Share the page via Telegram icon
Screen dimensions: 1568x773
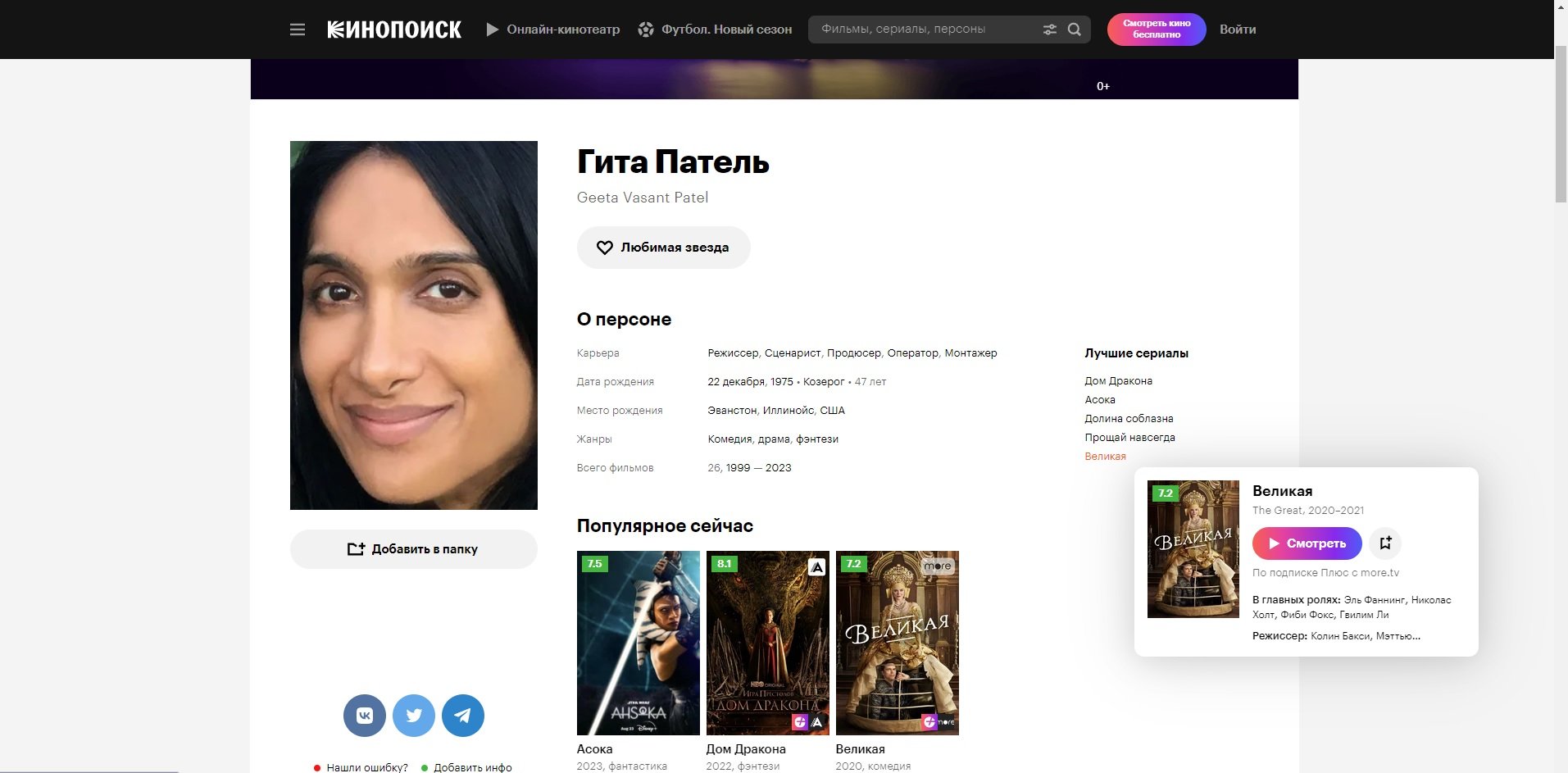coord(463,716)
